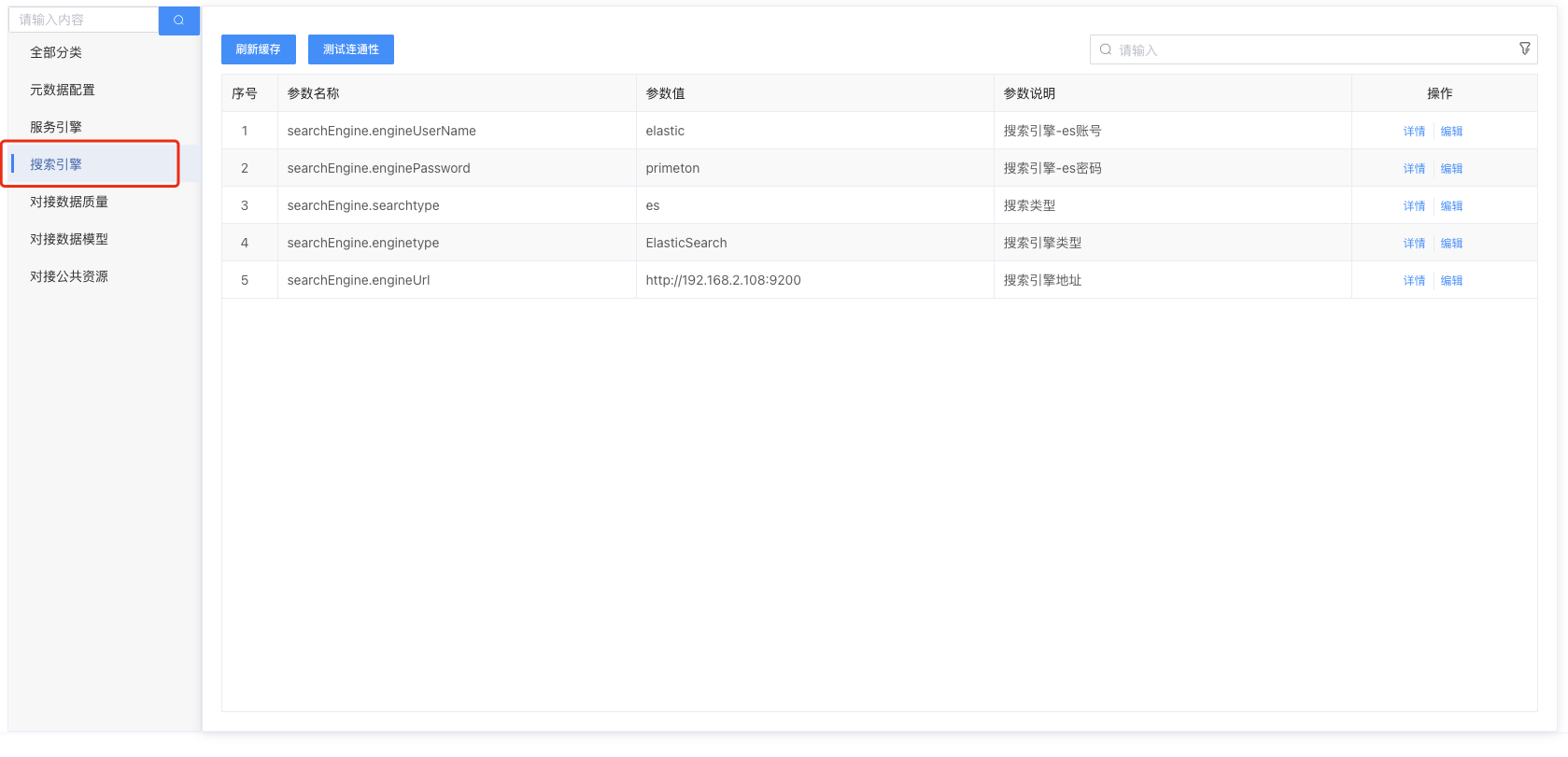
Task: Click description 搜索类型
Action: 1029,205
